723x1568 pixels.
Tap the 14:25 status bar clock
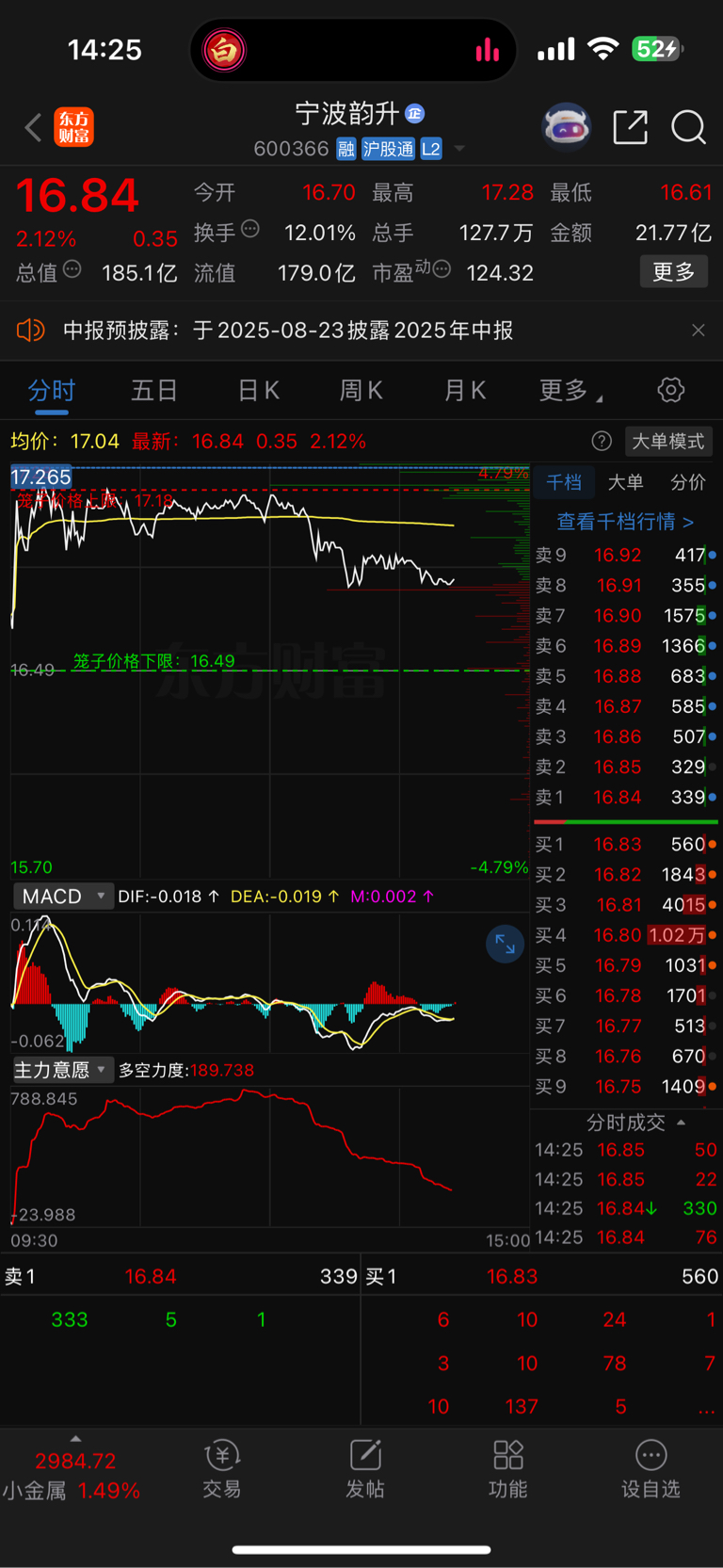(x=104, y=50)
